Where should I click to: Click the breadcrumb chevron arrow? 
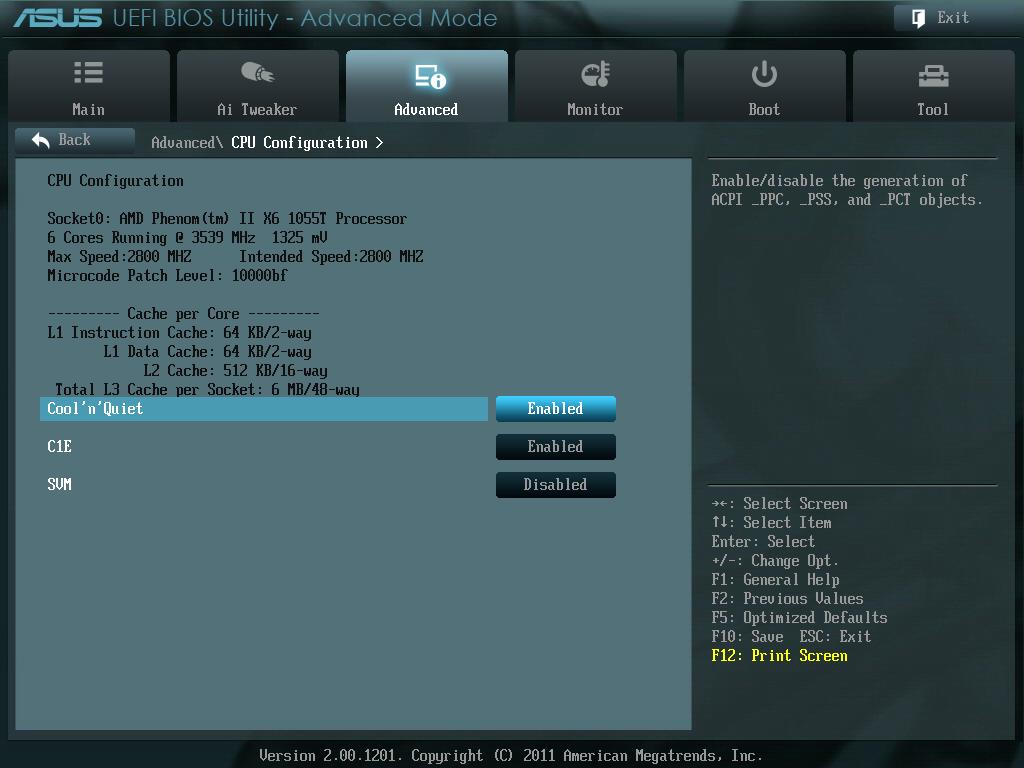pyautogui.click(x=379, y=142)
